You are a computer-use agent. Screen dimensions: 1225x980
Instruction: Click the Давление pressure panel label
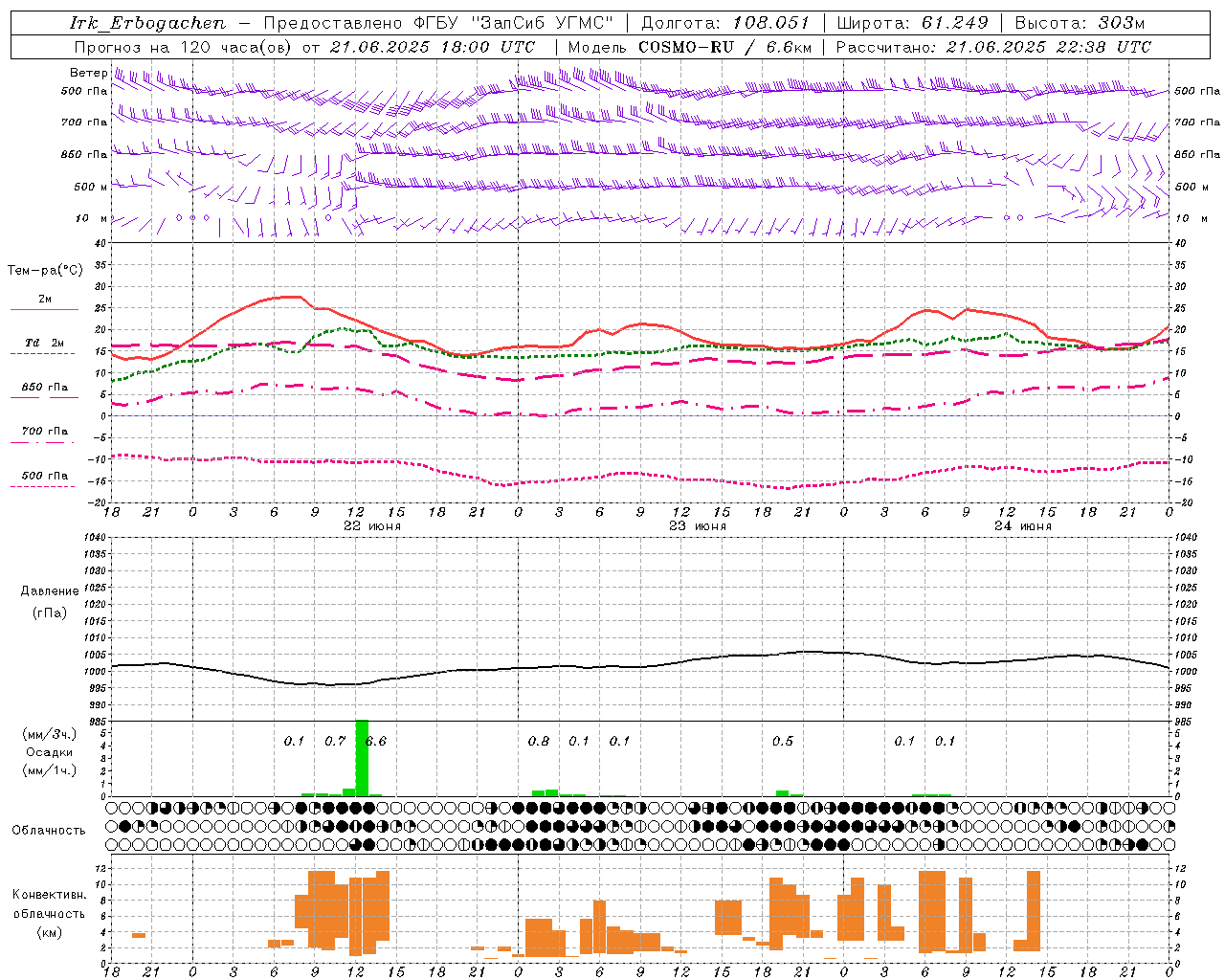point(50,591)
